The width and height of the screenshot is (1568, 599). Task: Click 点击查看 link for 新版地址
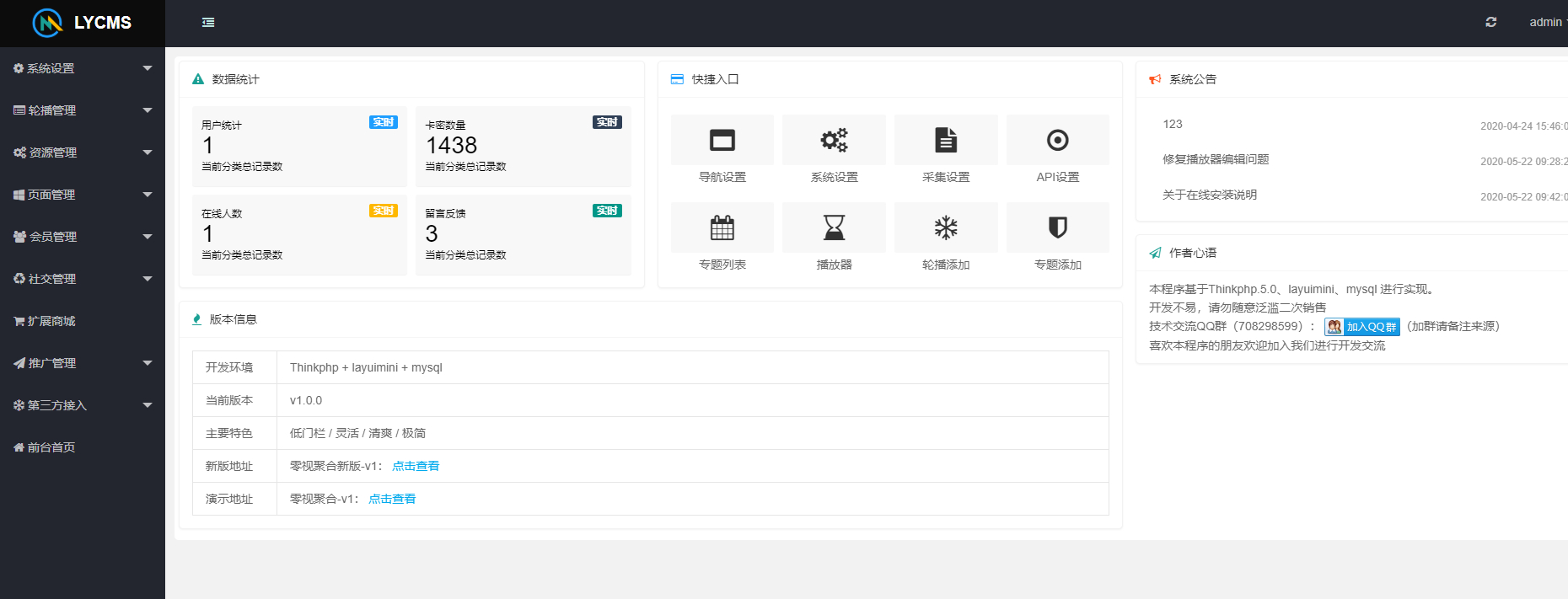[x=416, y=466]
